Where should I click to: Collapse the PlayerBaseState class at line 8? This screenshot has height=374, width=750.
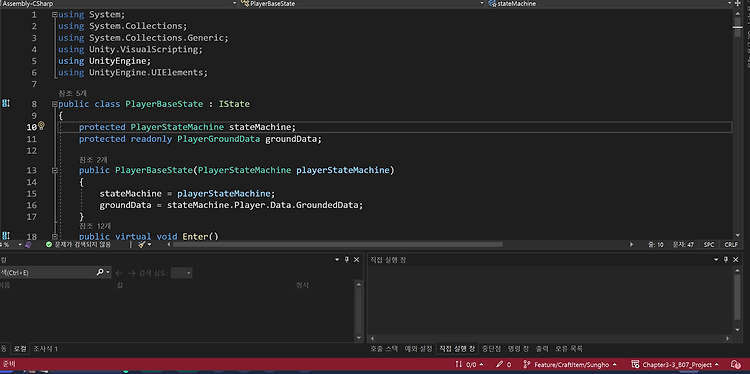click(55, 104)
